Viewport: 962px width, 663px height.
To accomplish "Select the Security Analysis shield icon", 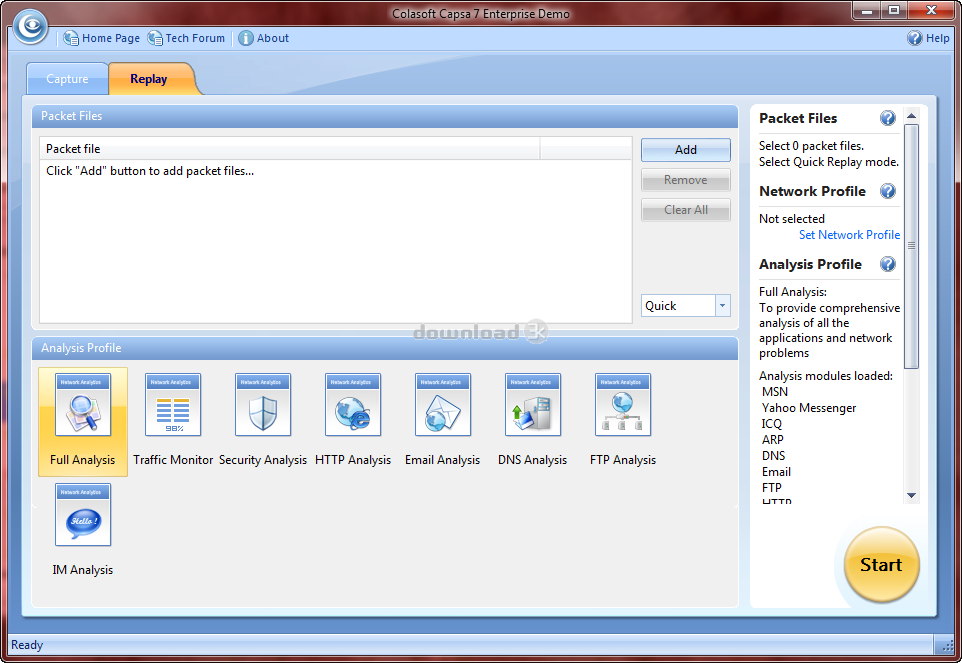I will pos(263,405).
